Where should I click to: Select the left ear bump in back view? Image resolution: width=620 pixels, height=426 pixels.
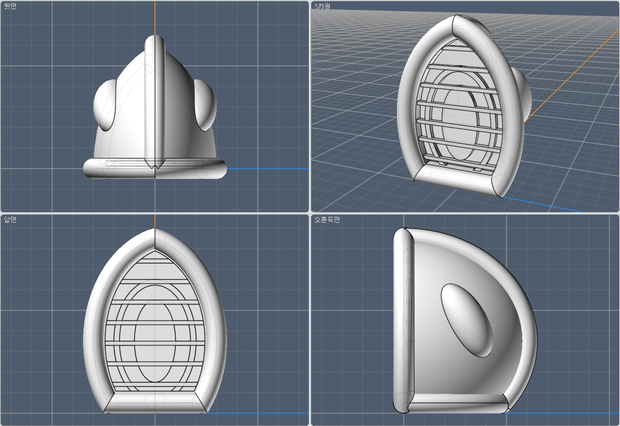tap(105, 105)
